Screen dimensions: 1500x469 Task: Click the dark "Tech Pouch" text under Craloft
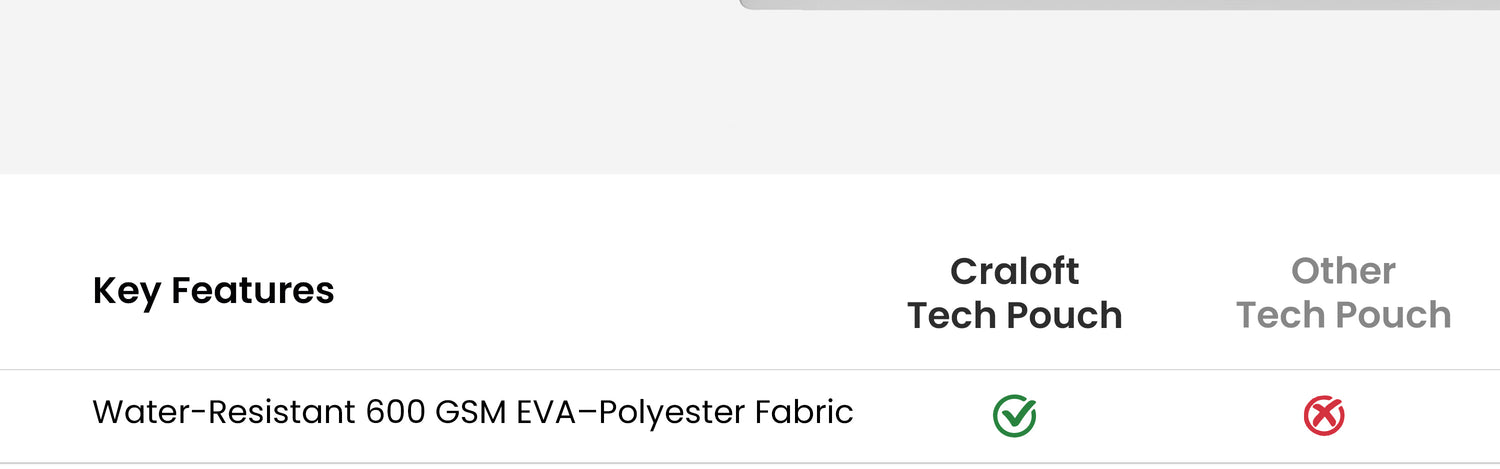click(x=1014, y=315)
